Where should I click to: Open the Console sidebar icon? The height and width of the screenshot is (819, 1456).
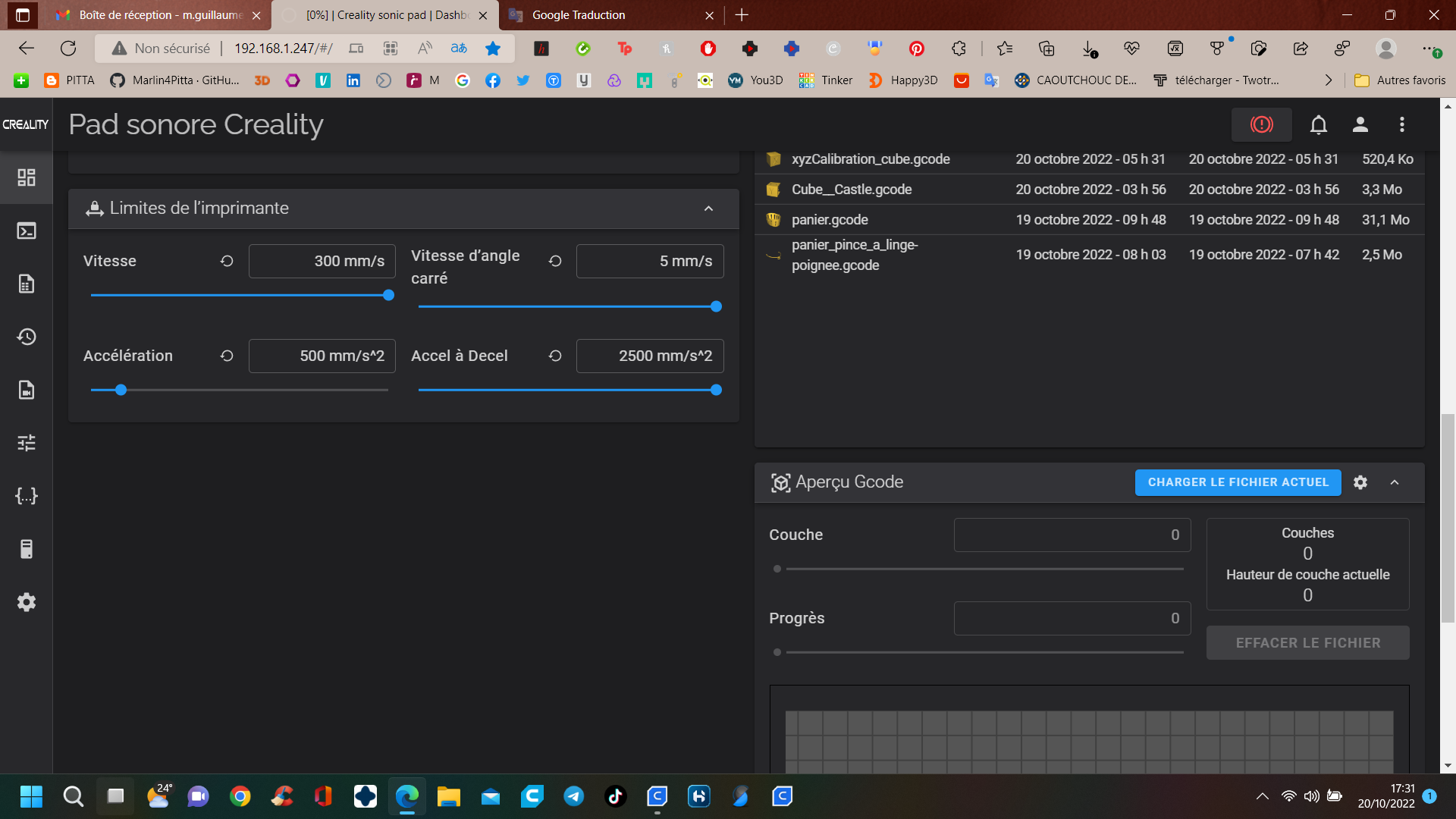[27, 231]
